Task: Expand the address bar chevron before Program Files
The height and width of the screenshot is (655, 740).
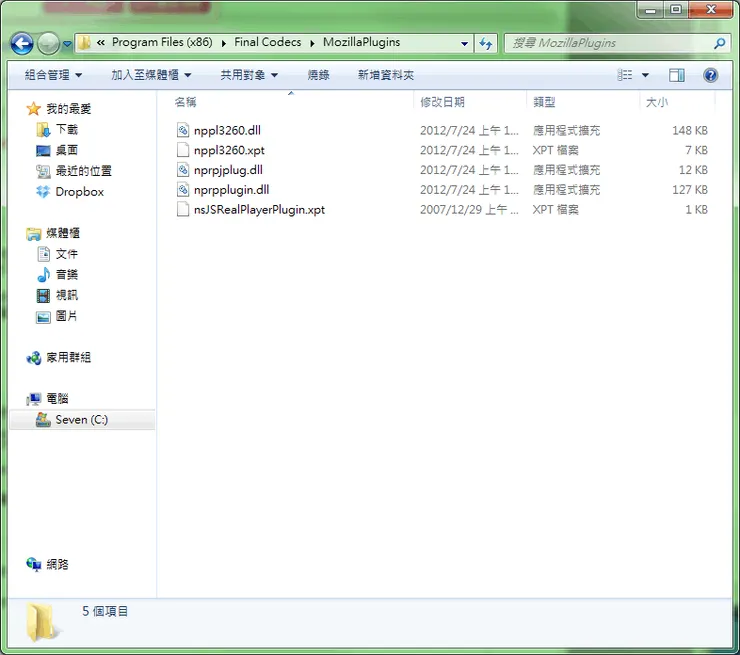Action: click(x=101, y=42)
